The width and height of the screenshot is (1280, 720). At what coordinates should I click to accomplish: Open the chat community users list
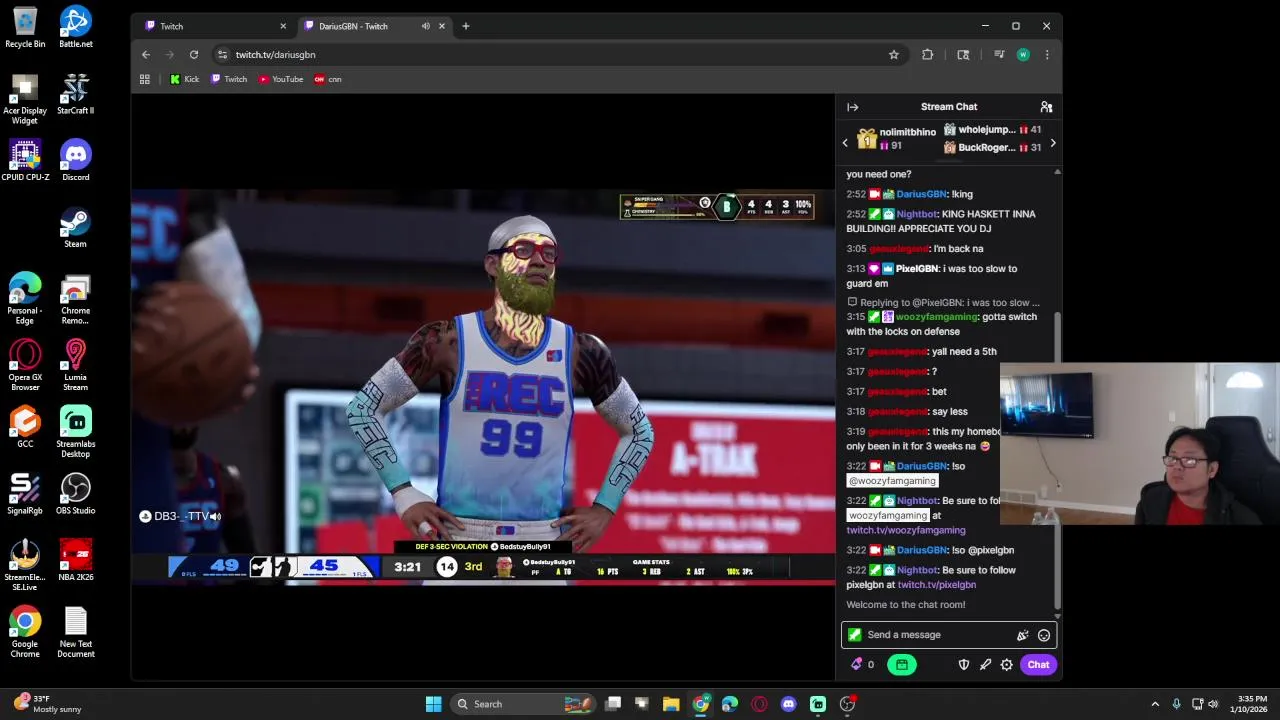tap(1046, 107)
